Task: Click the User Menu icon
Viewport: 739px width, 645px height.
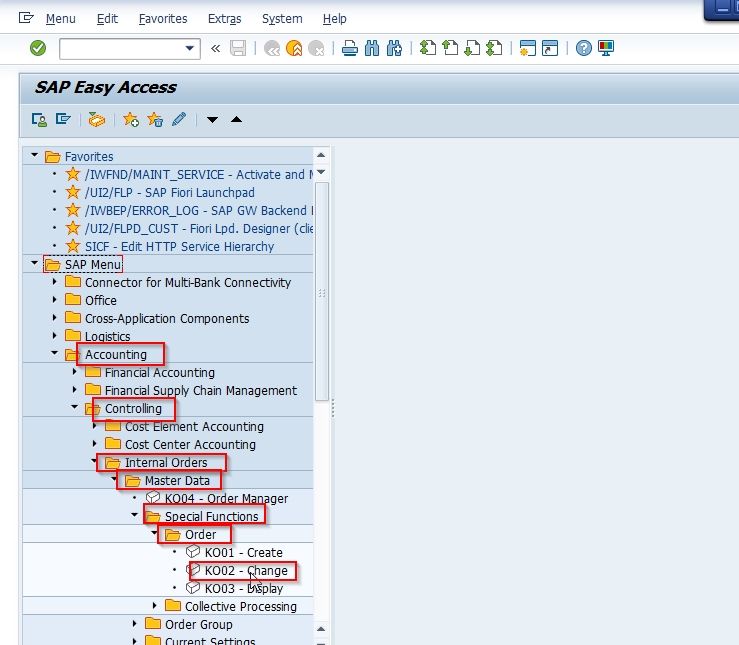Action: 39,120
